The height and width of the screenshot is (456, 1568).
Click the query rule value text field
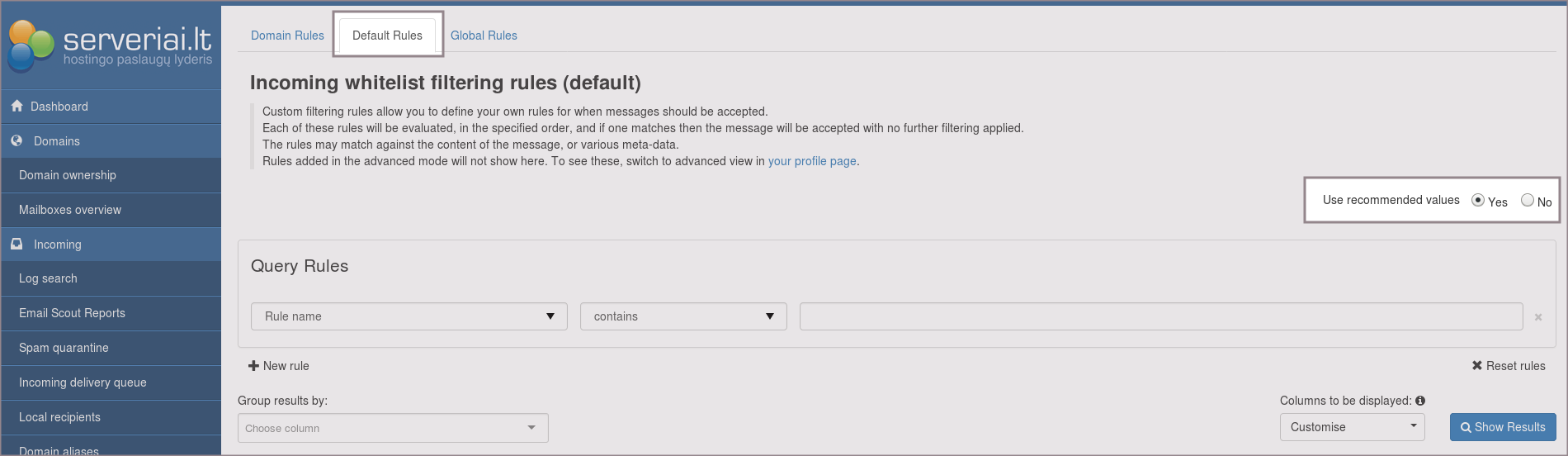pos(1160,316)
